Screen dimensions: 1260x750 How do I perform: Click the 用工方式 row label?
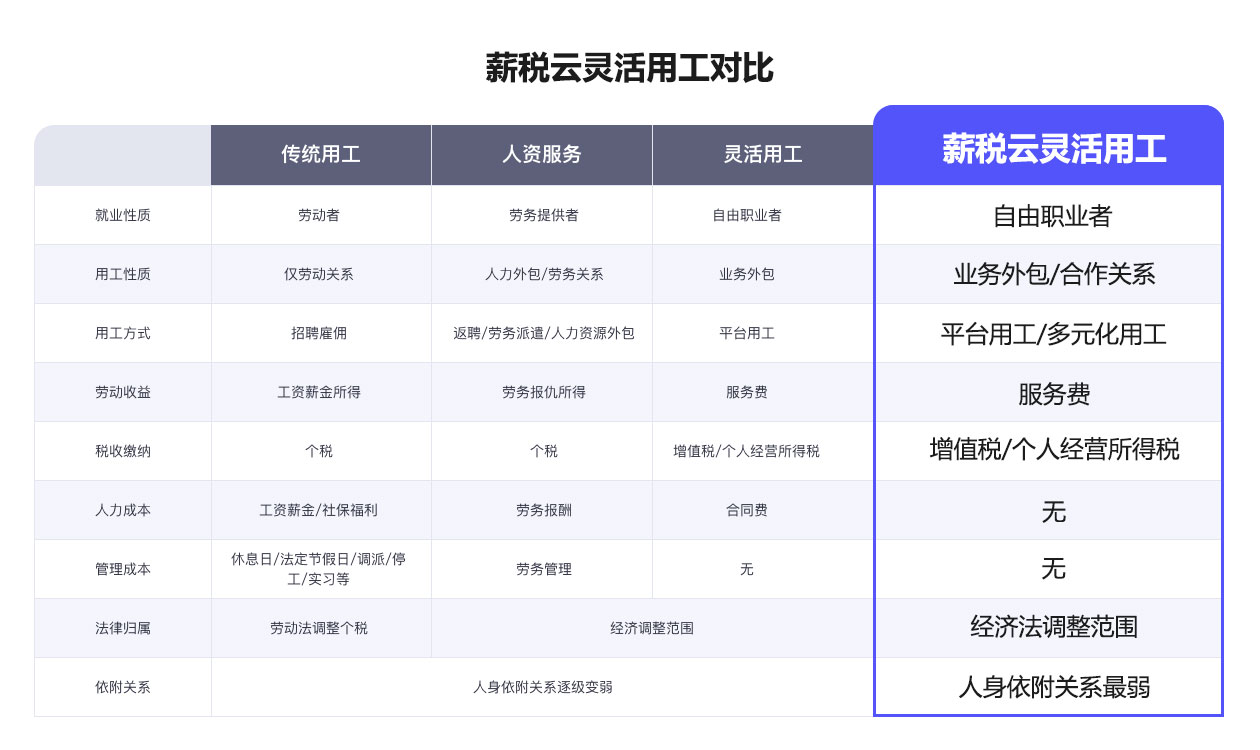tap(123, 333)
